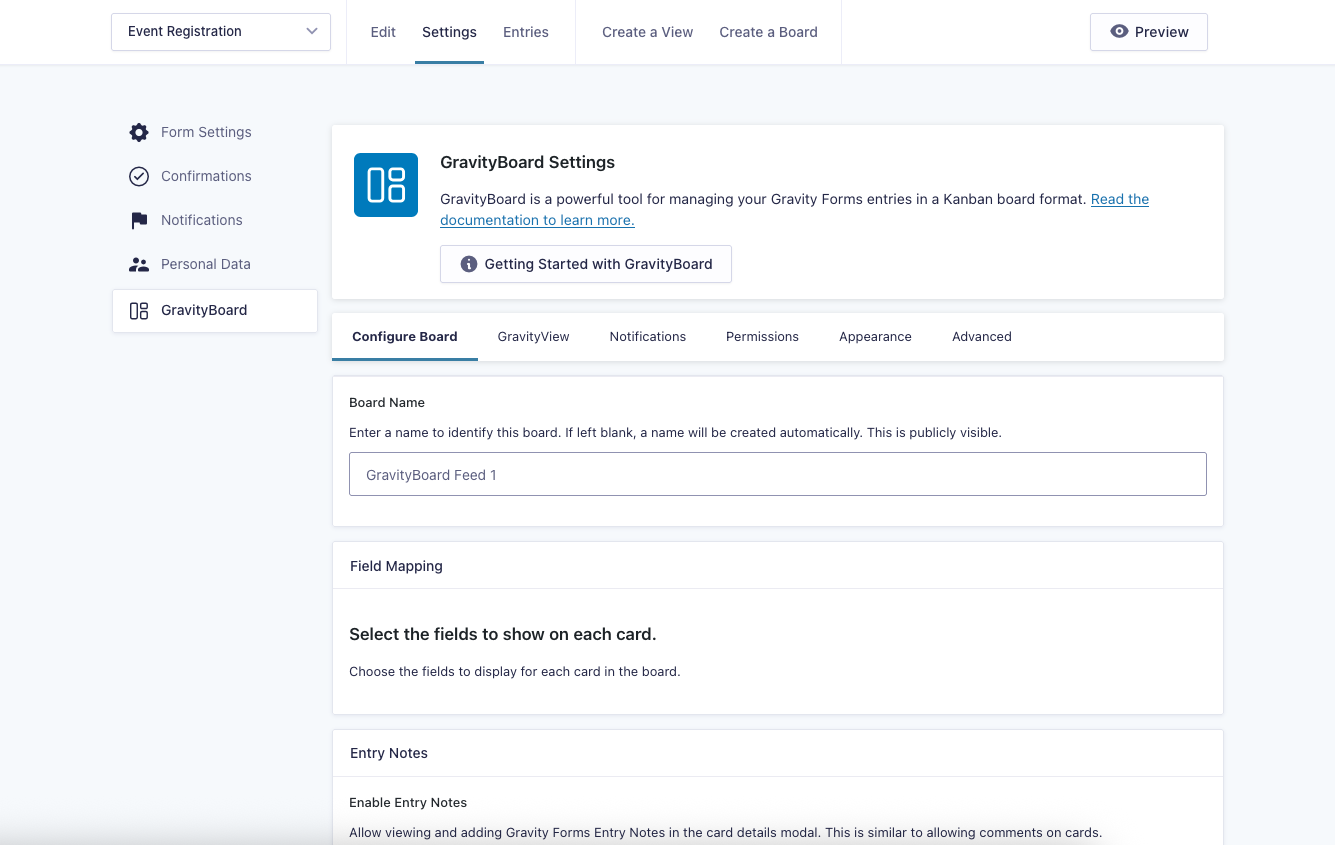The height and width of the screenshot is (845, 1335).
Task: Click Create a Board
Action: [x=768, y=32]
